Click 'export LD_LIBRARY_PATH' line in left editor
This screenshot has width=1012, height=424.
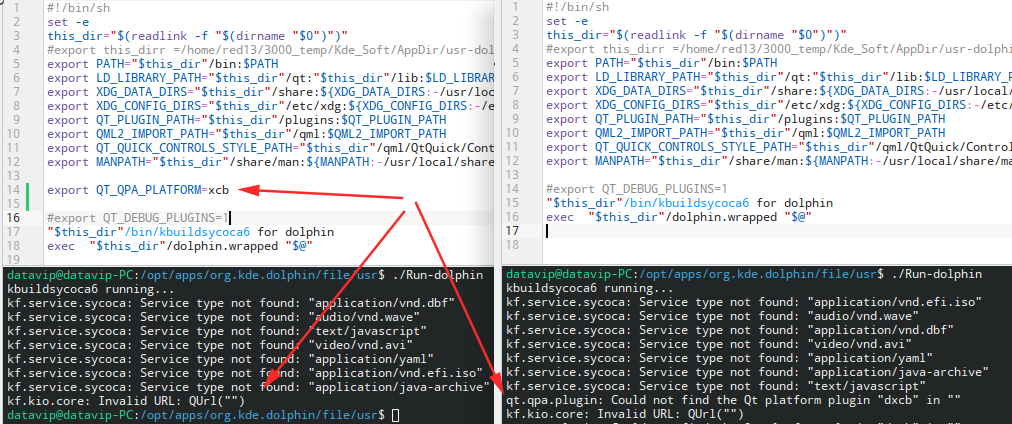[x=270, y=78]
